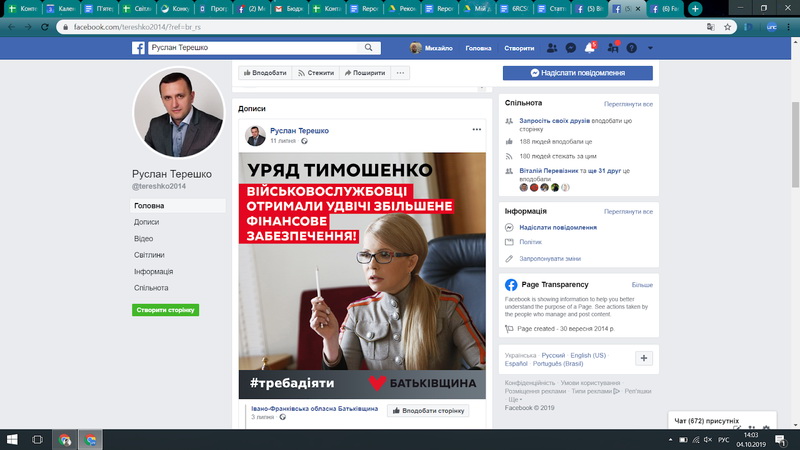Open the notifications bell icon
This screenshot has height=450, width=800.
[589, 48]
